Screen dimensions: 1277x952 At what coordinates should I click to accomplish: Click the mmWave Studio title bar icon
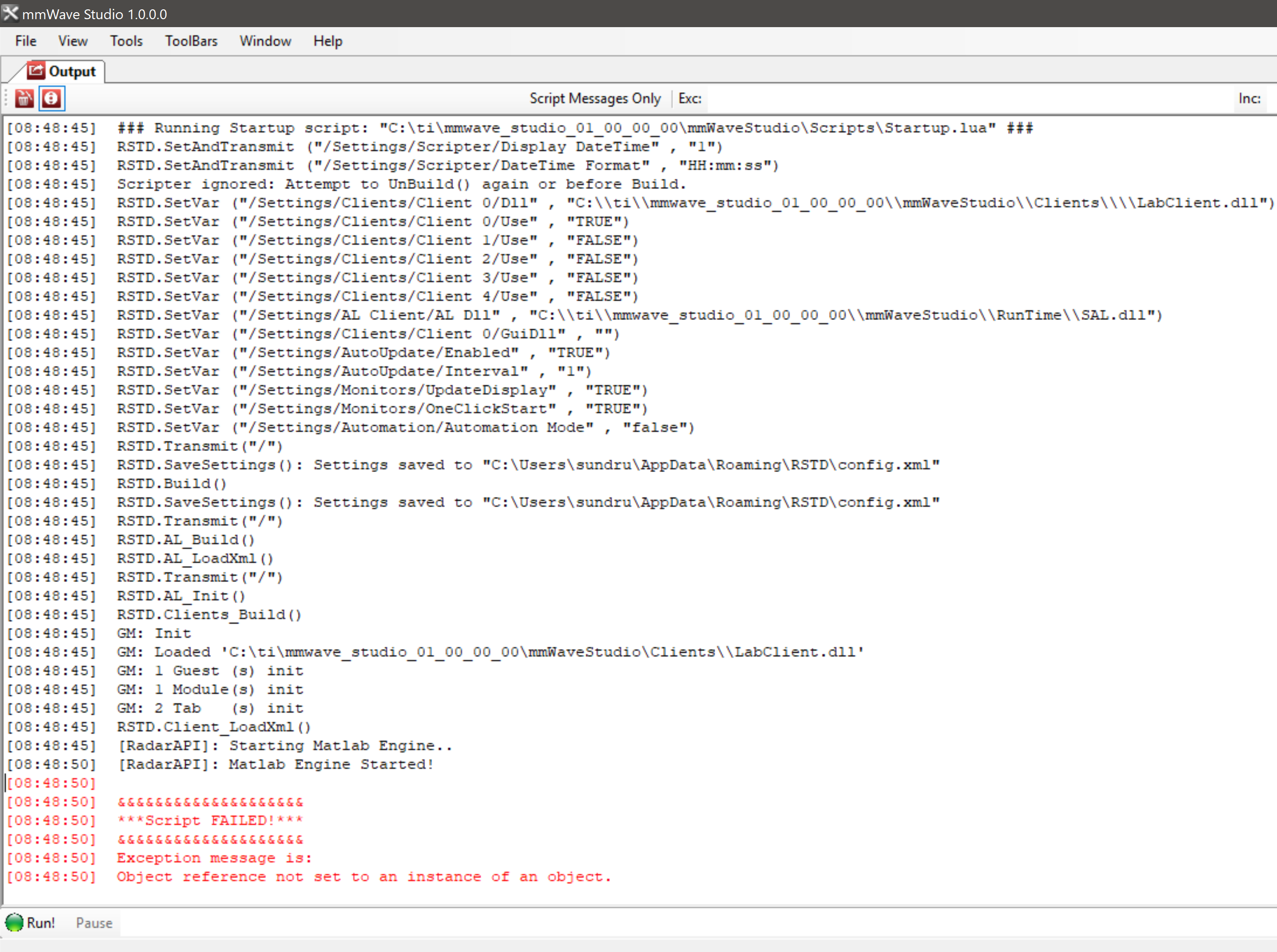click(10, 13)
